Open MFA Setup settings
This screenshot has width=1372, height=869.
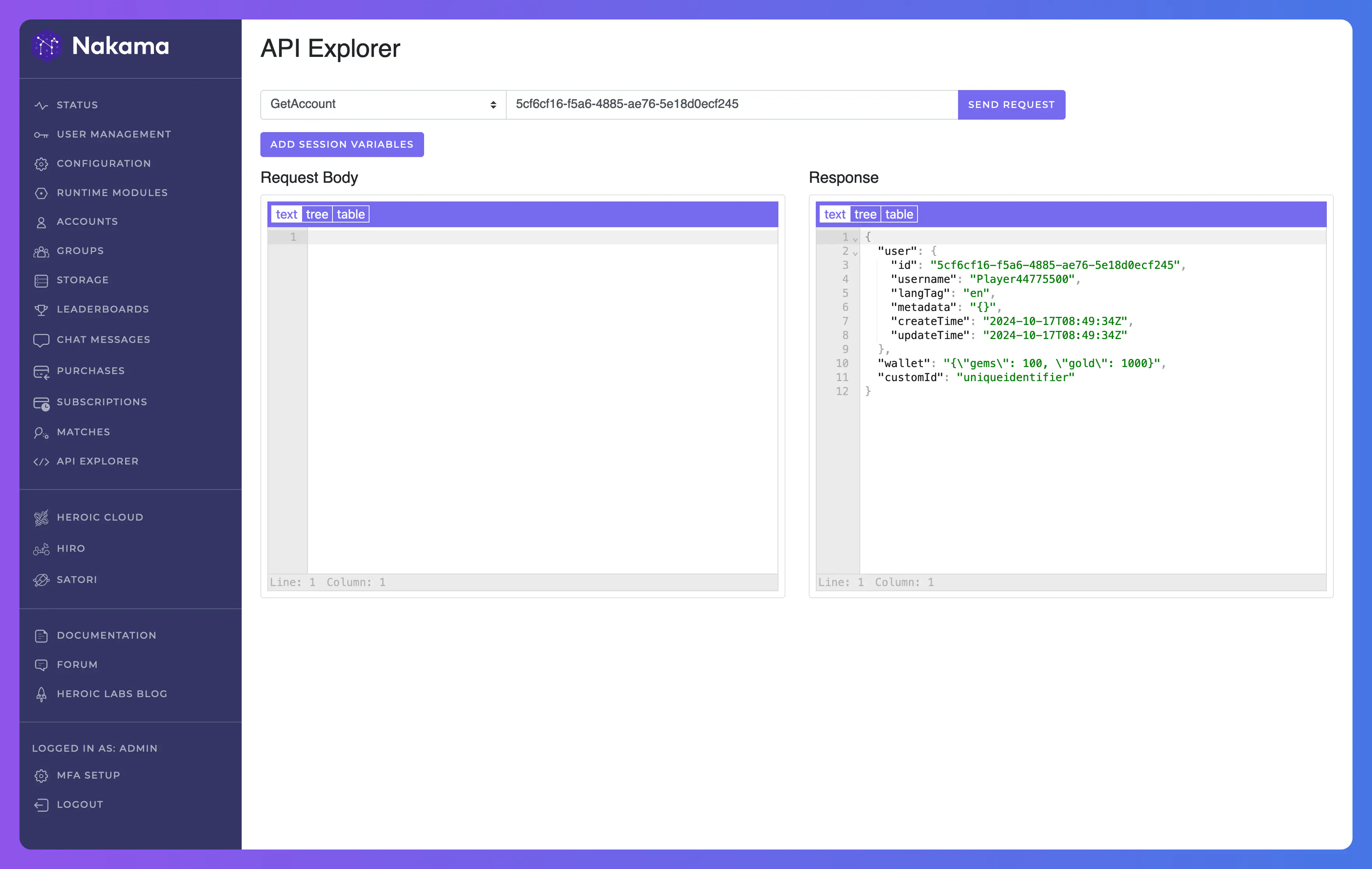pos(89,775)
